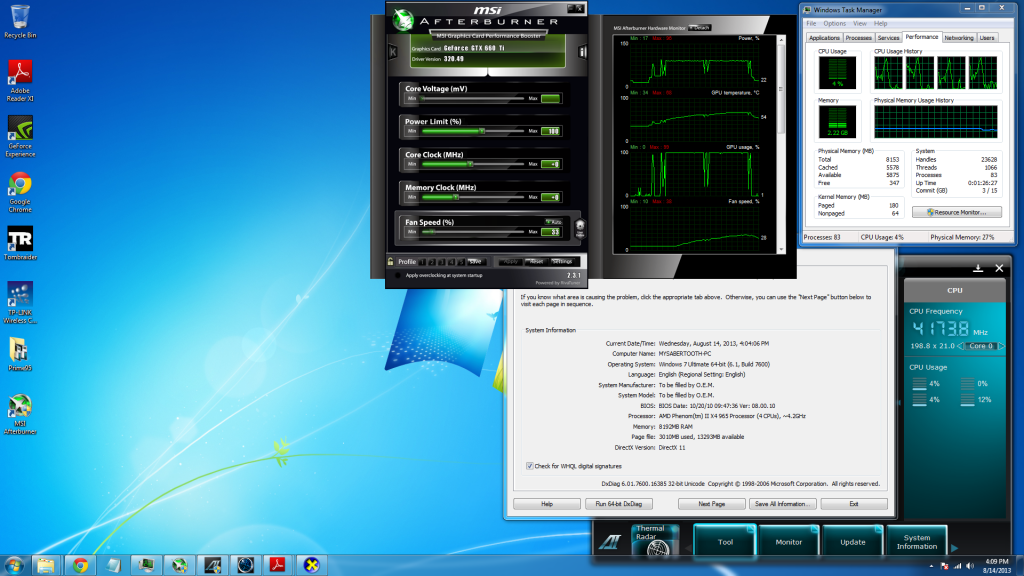The width and height of the screenshot is (1024, 576).
Task: Toggle fan speed Auto mode
Action: (x=553, y=221)
